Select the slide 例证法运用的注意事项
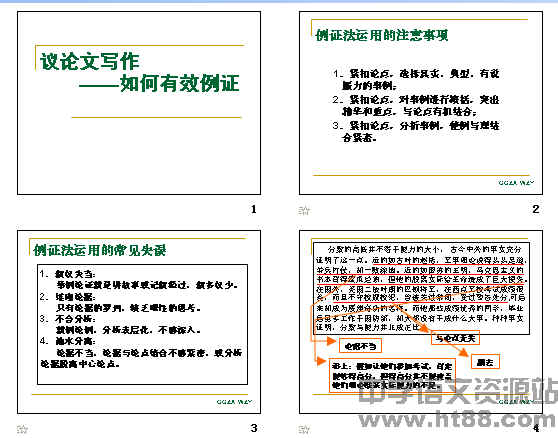The height and width of the screenshot is (438, 558). click(421, 103)
